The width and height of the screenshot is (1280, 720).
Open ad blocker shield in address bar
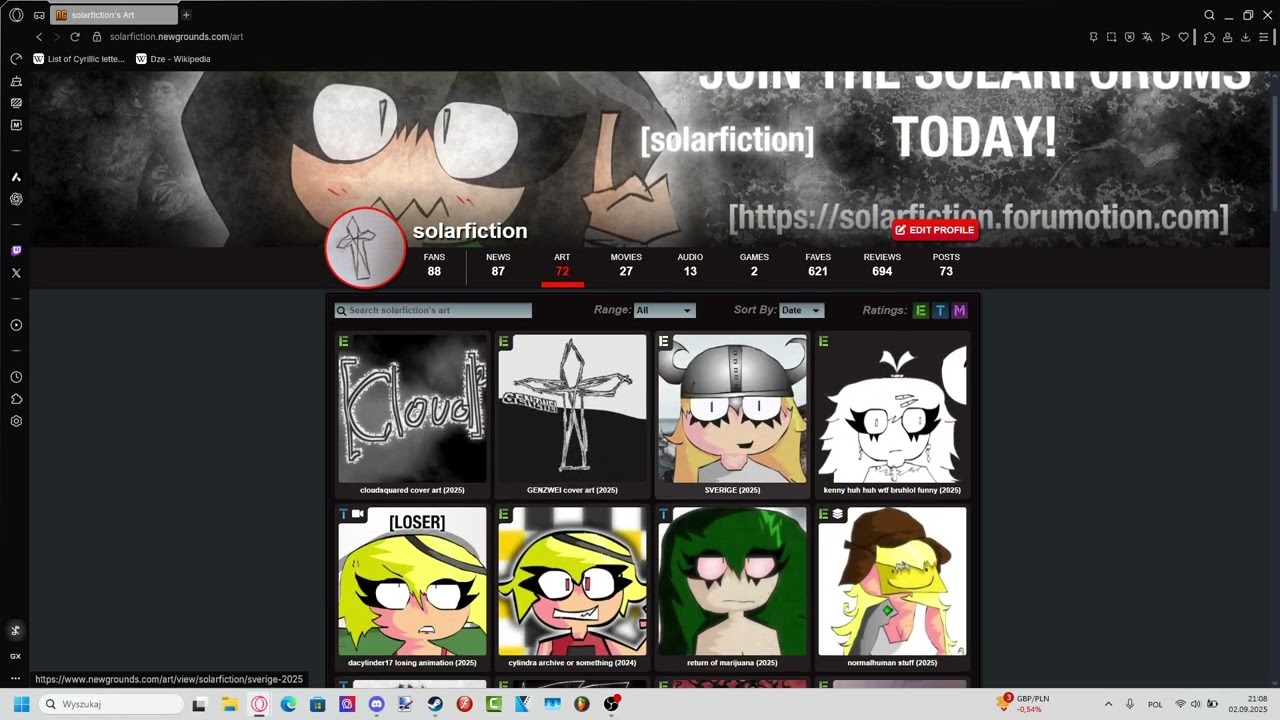tap(1129, 37)
